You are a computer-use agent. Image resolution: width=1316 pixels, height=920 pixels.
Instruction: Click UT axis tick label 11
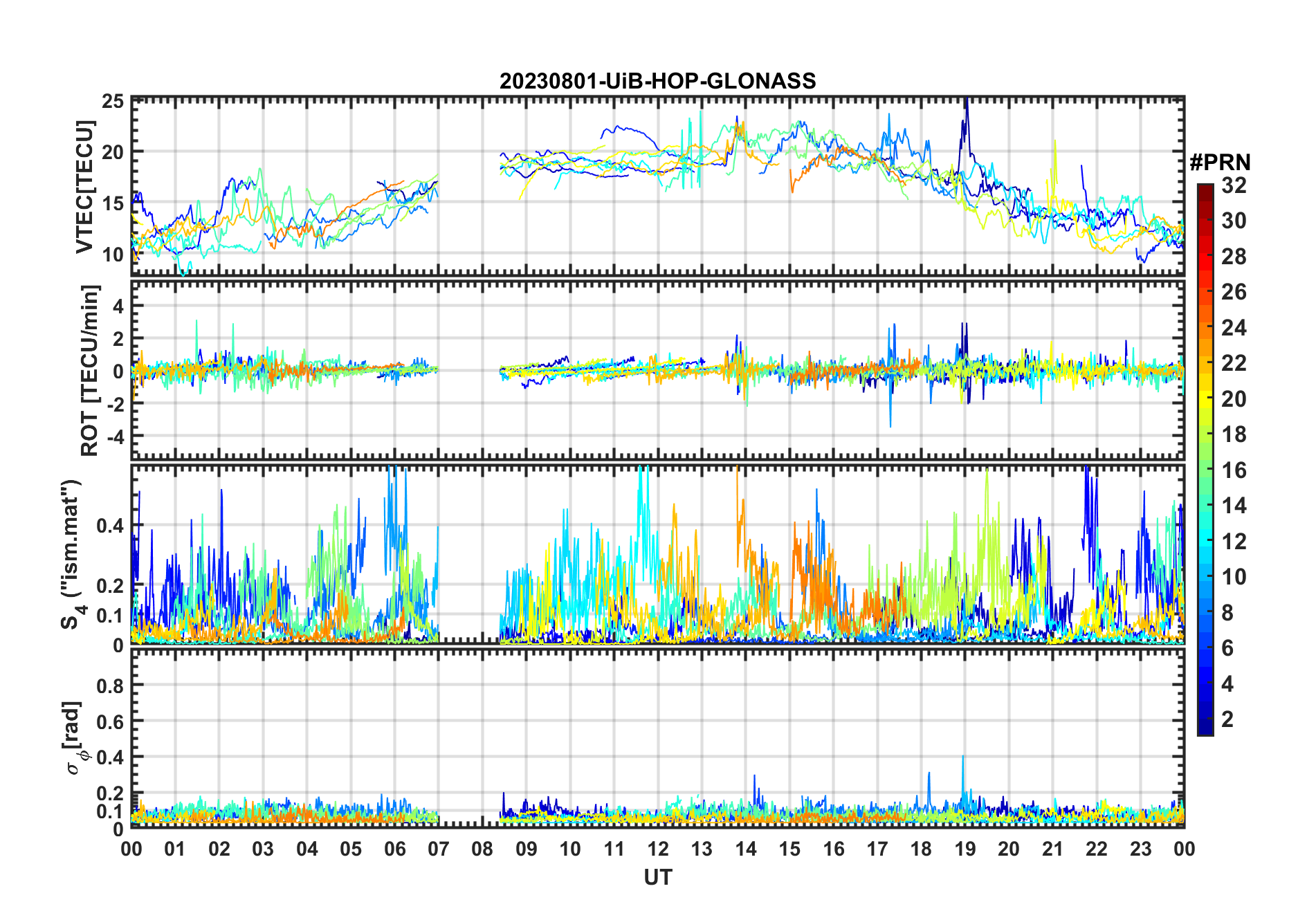[614, 849]
